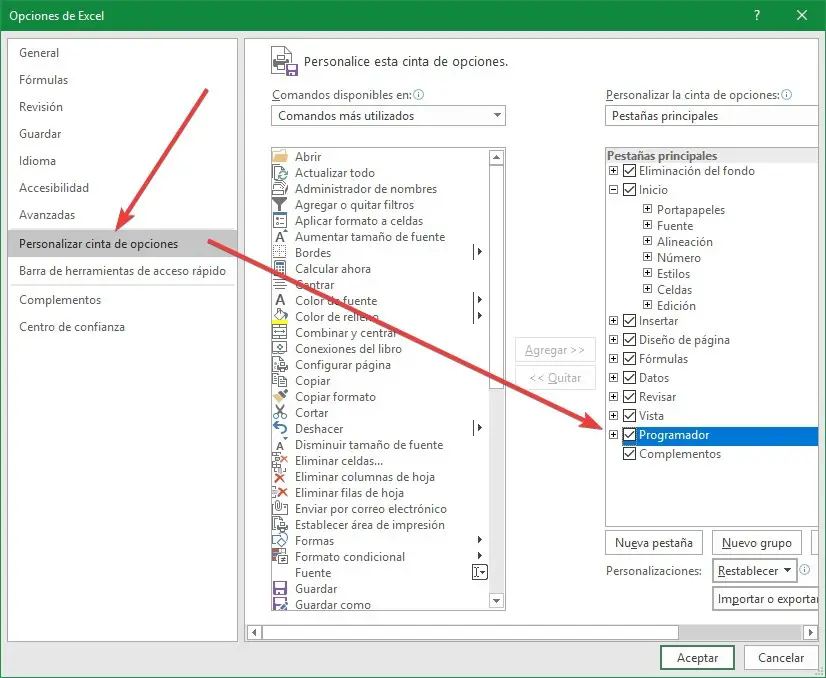This screenshot has height=678, width=826.
Task: Click the horizontal scrollbar left arrow
Action: [x=254, y=632]
